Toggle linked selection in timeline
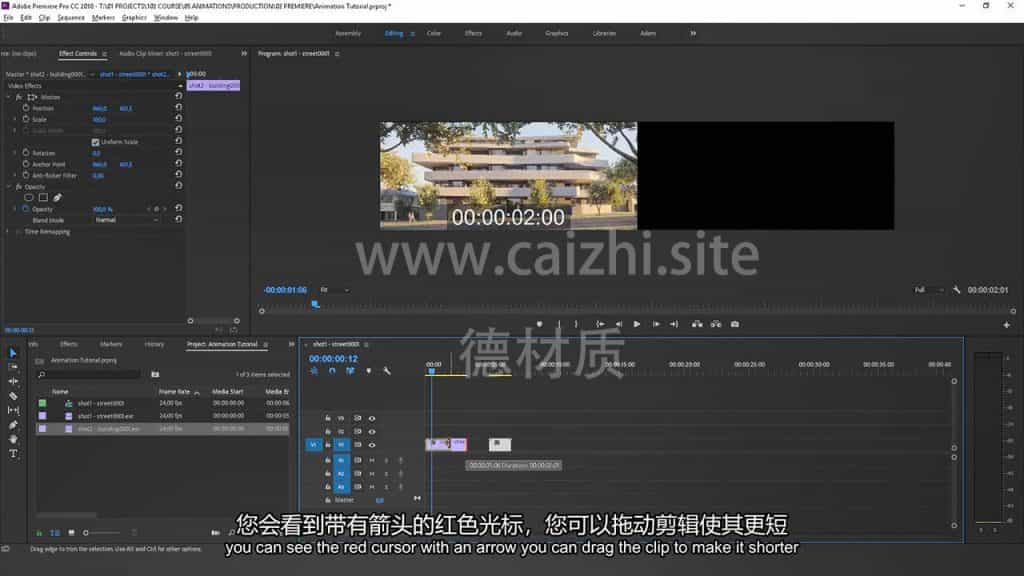This screenshot has height=576, width=1024. (x=350, y=371)
